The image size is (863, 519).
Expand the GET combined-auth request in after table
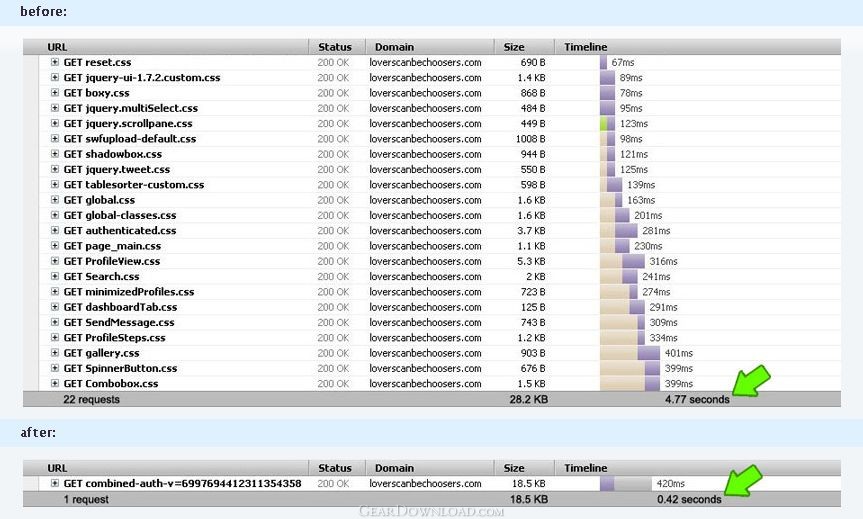click(54, 484)
